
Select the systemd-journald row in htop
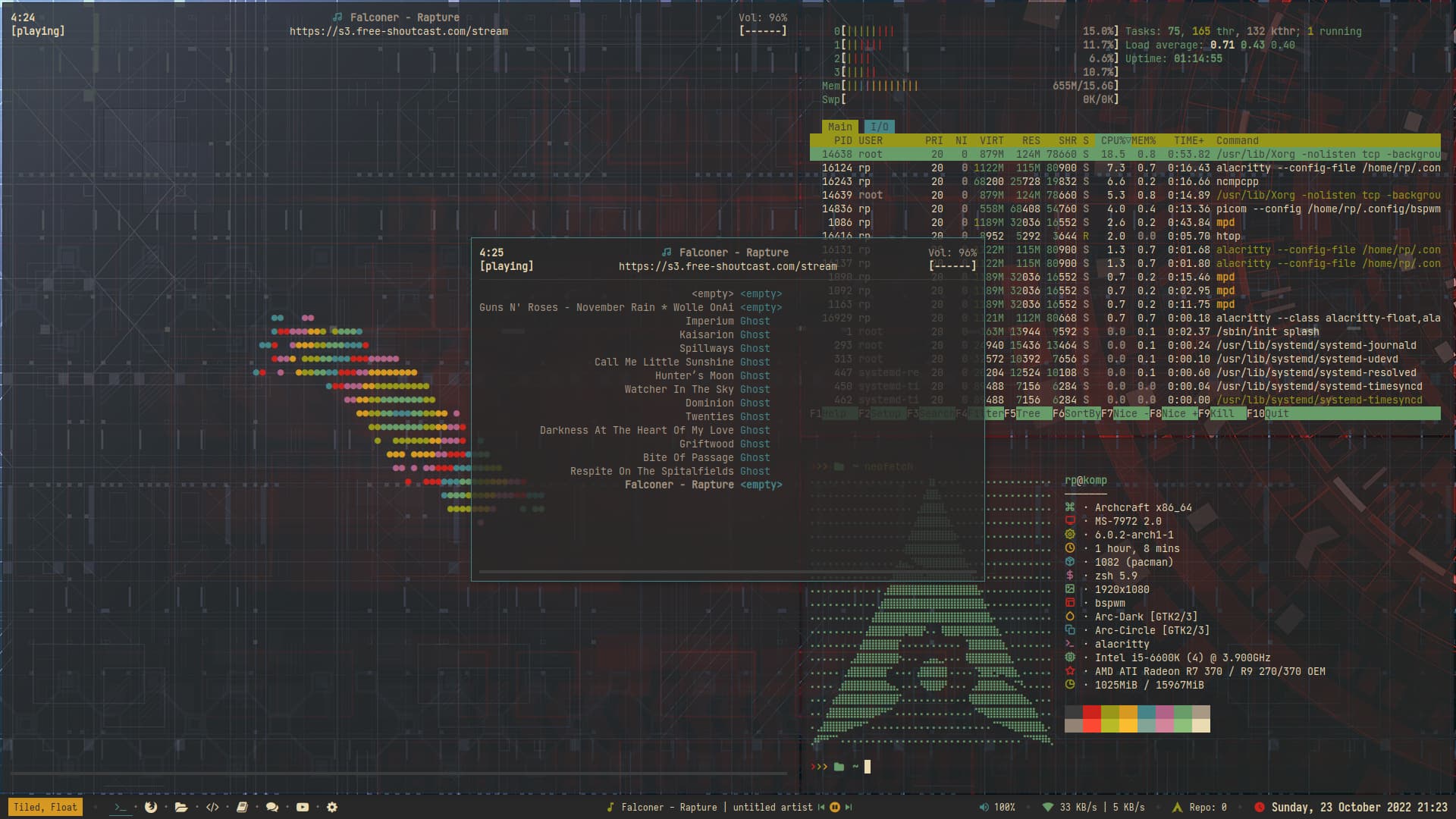(1125, 345)
